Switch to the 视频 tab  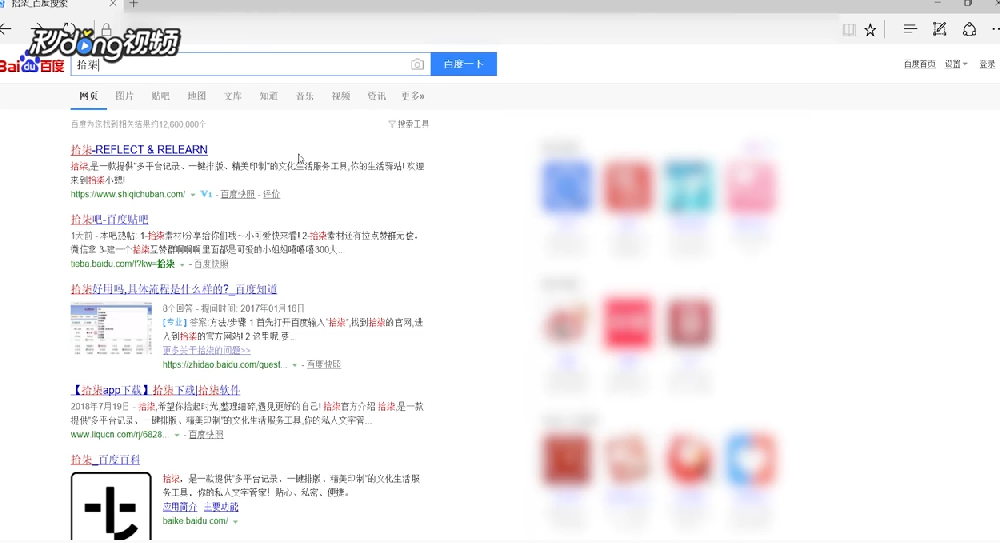(x=341, y=96)
